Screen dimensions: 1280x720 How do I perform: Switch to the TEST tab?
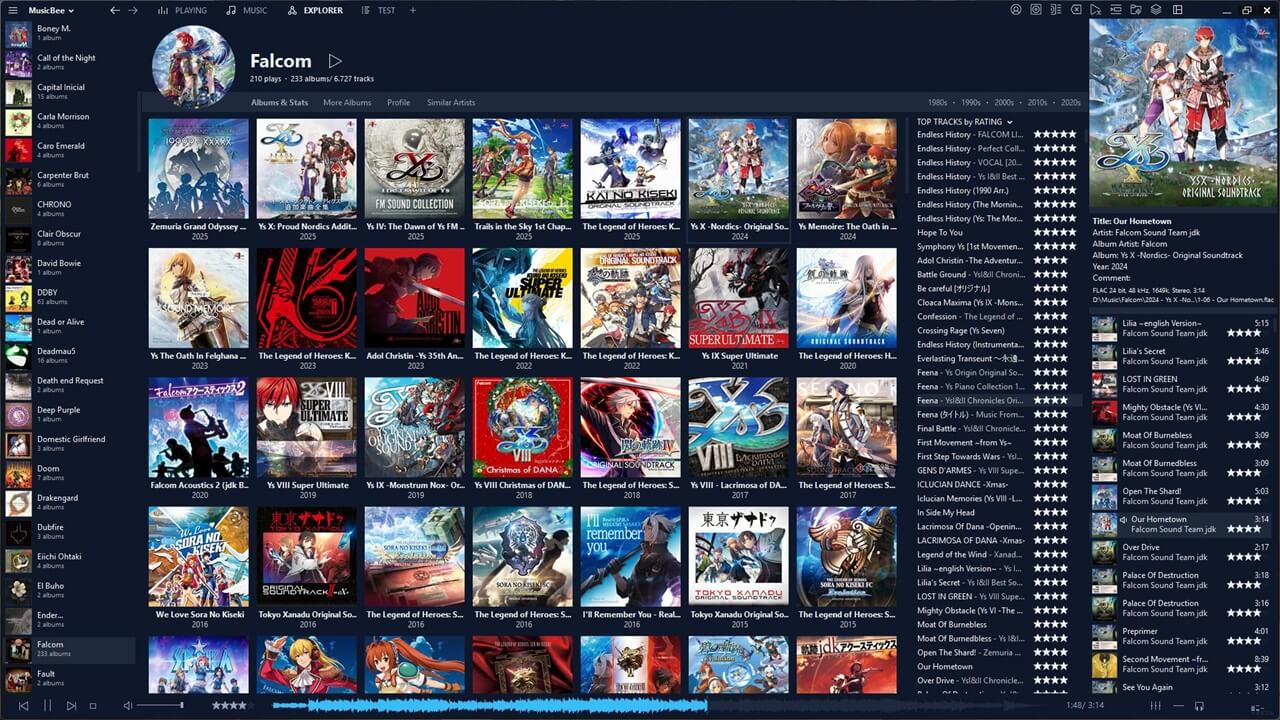click(379, 10)
